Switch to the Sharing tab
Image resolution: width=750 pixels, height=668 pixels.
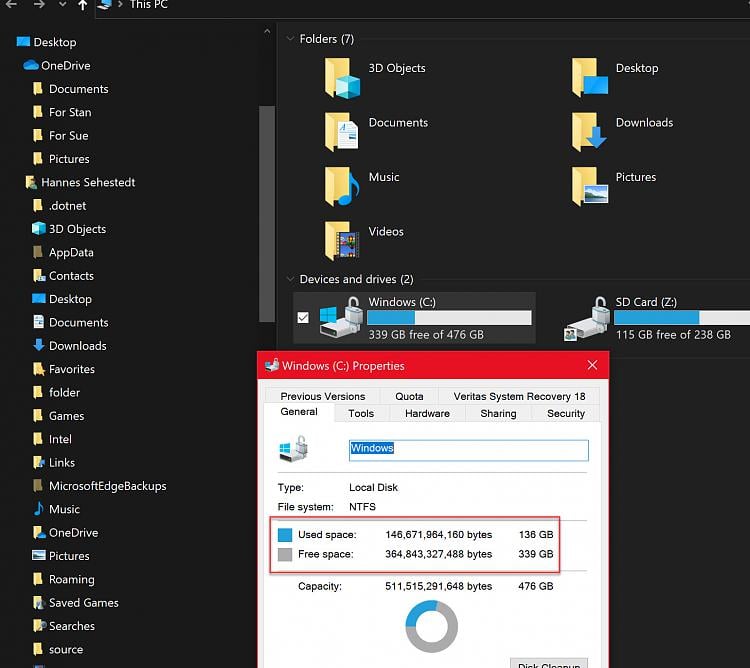tap(498, 413)
